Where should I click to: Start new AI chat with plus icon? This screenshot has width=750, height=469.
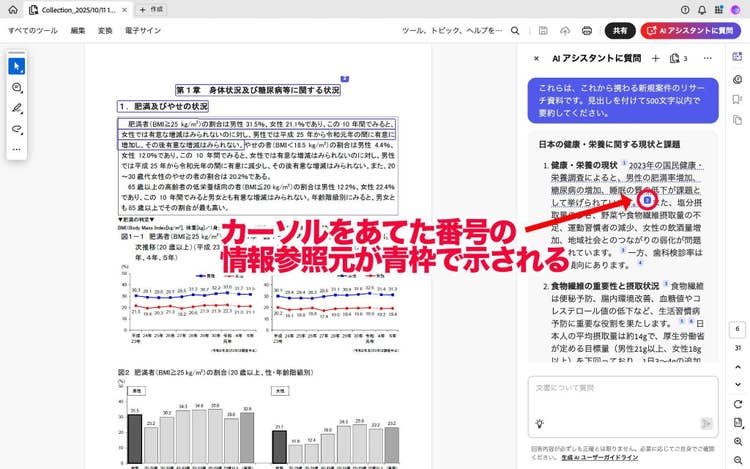point(655,59)
